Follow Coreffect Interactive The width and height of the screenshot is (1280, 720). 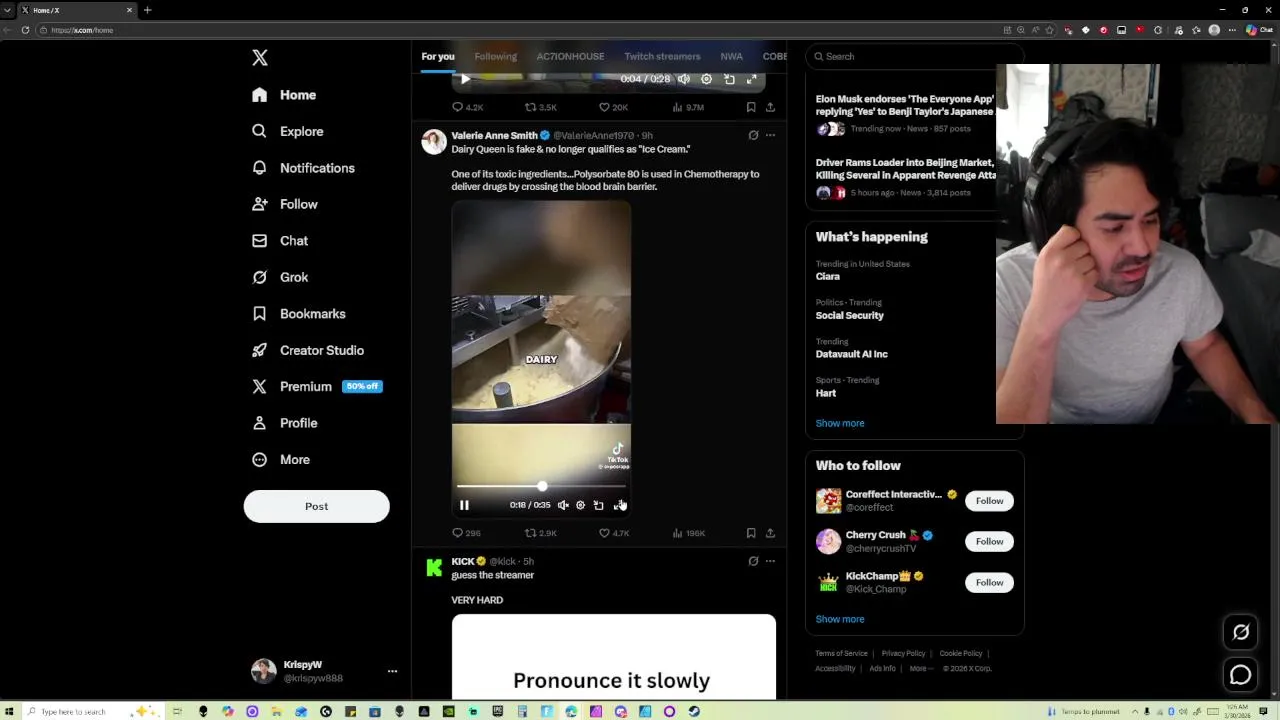989,501
